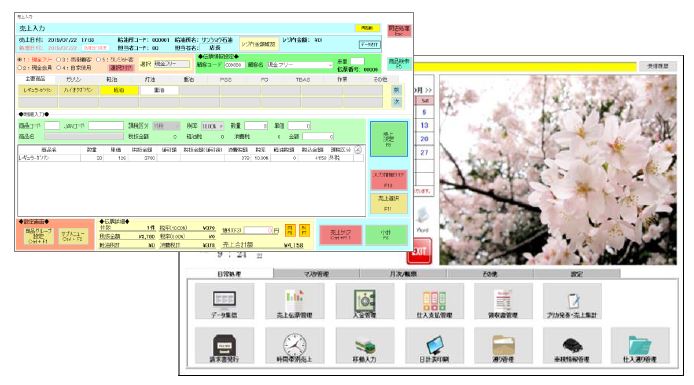Open the データ集信 monitor icon
694x385 pixels.
(x=224, y=301)
